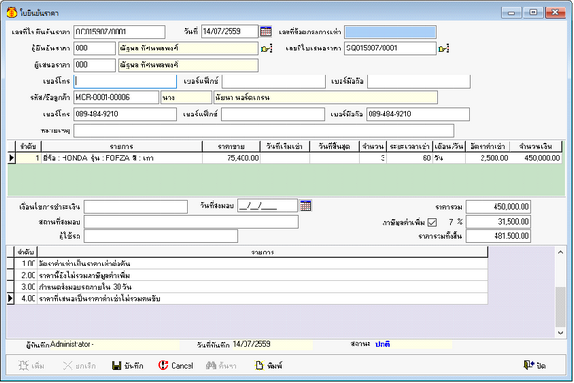This screenshot has height=383, width=574.
Task: Click the empty car user field
Action: (161, 236)
